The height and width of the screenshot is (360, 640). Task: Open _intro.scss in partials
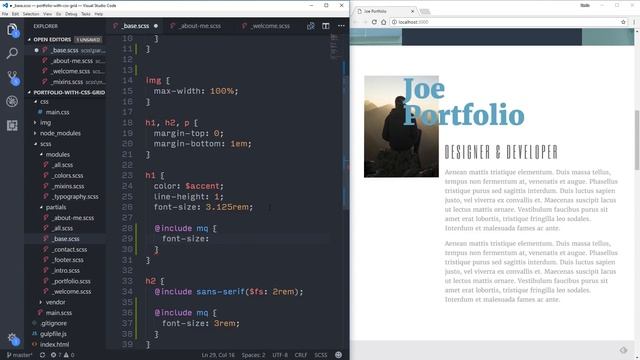click(x=66, y=271)
